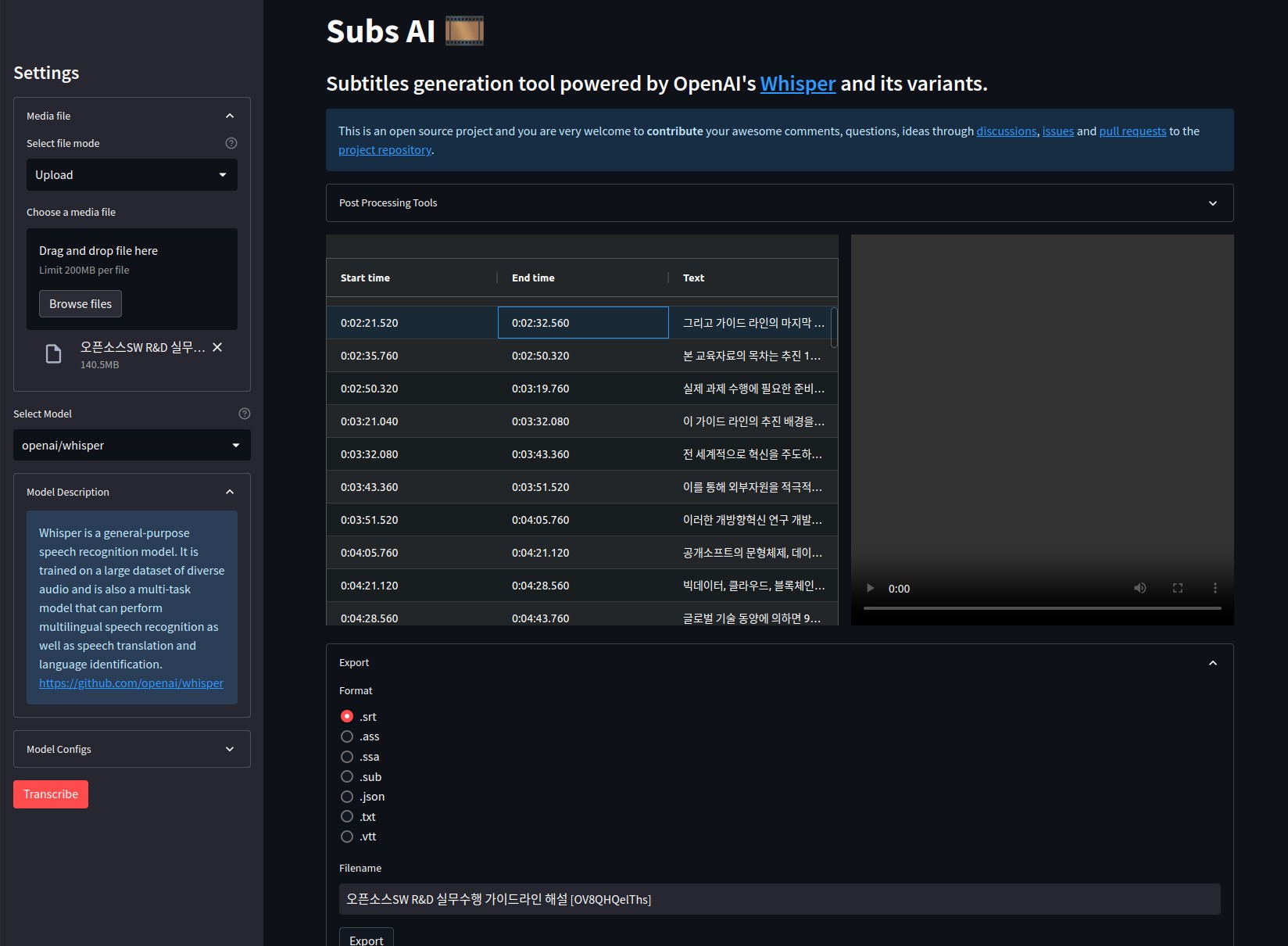Click the video progress bar
The image size is (1288, 946).
pos(1042,608)
